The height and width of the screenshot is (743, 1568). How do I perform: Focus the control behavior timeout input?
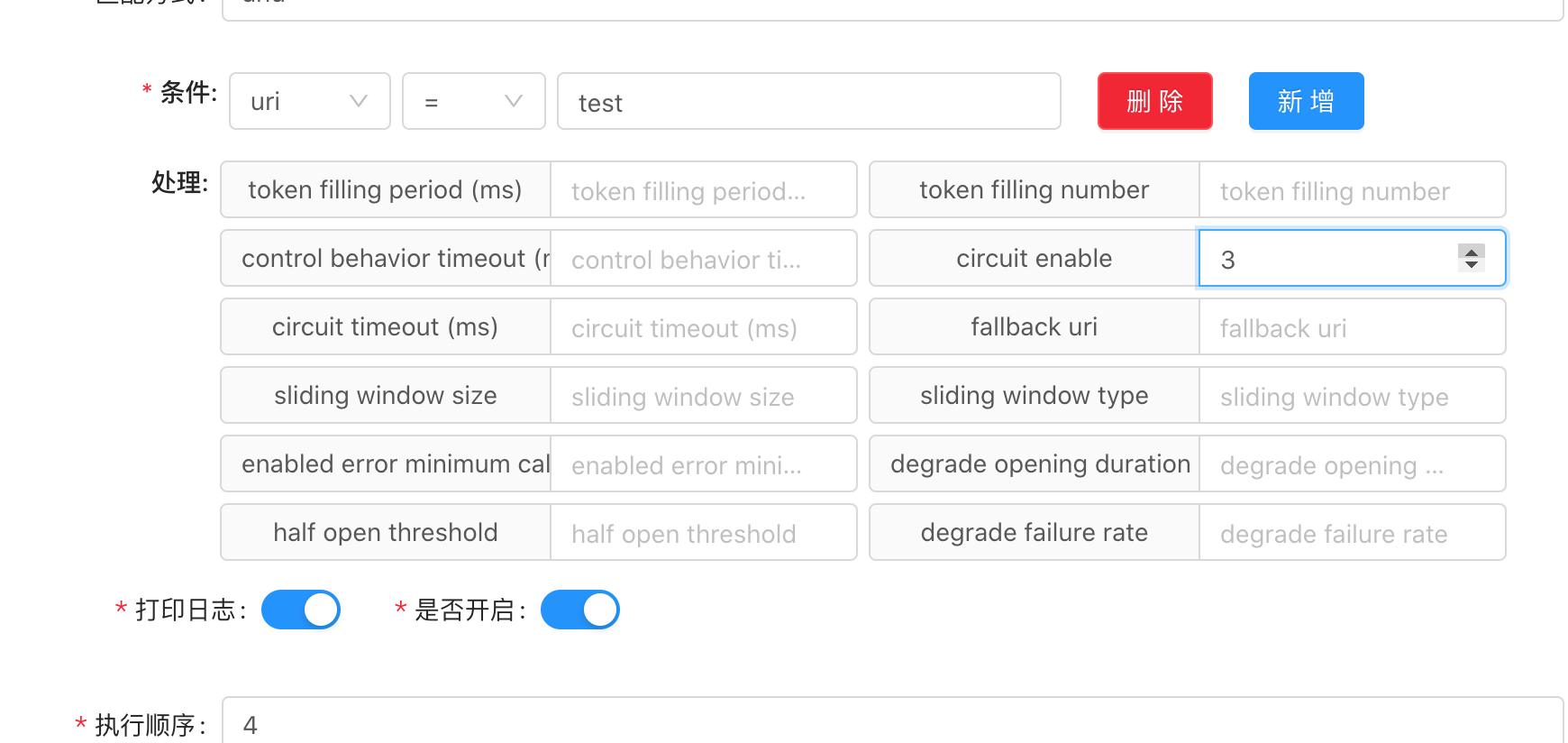point(704,258)
